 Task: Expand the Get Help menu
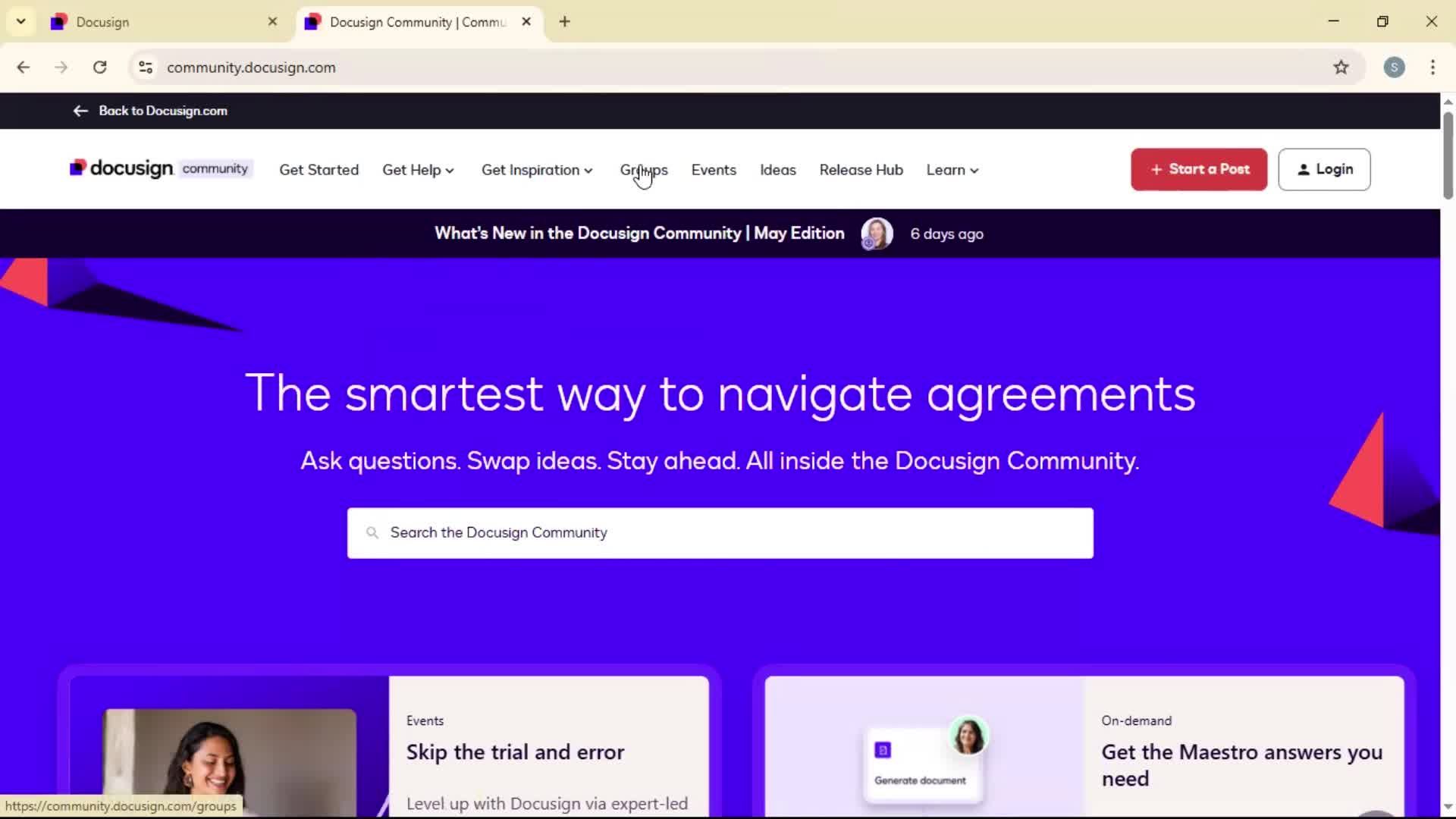coord(418,170)
